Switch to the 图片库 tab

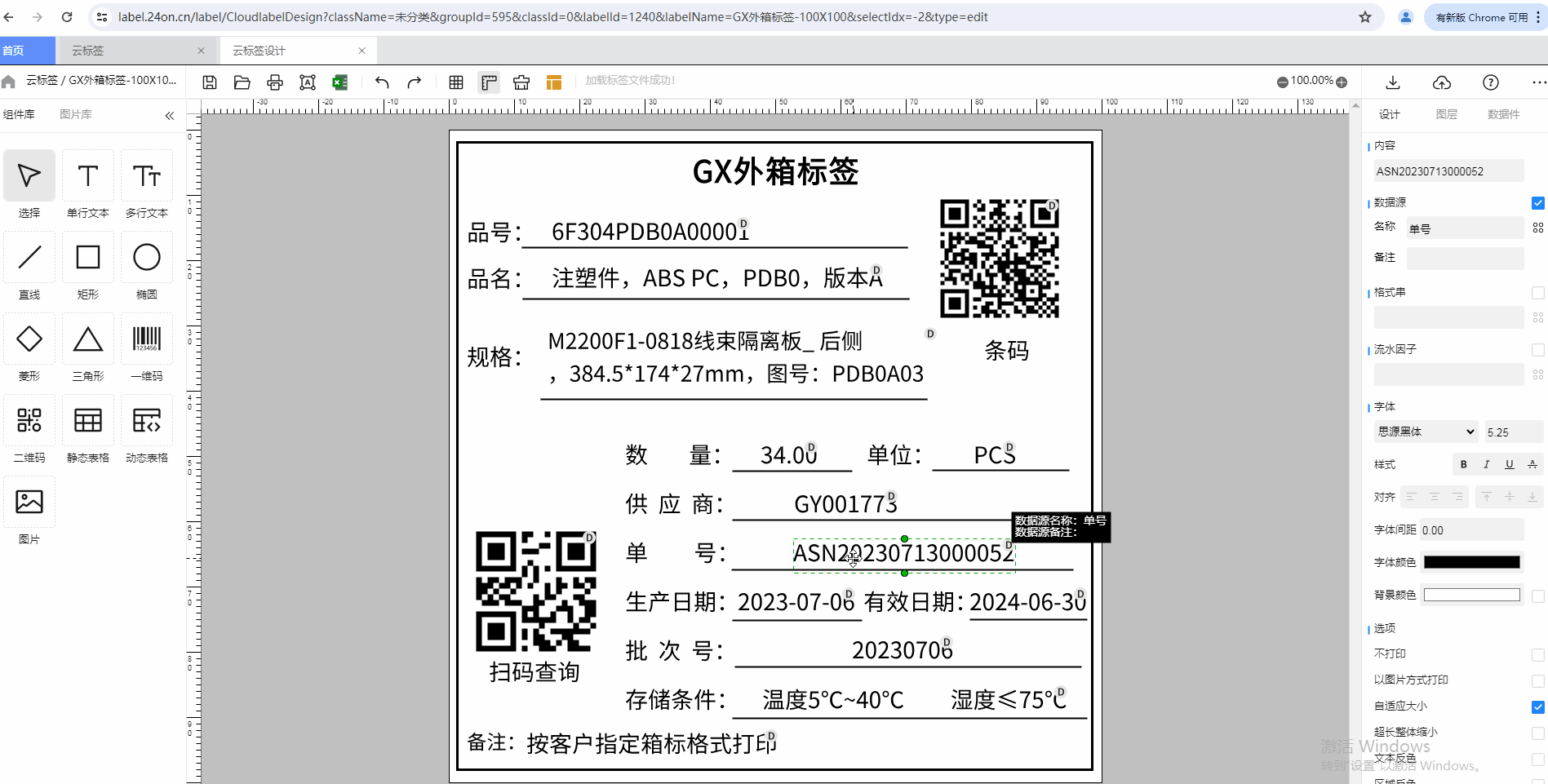pyautogui.click(x=76, y=114)
